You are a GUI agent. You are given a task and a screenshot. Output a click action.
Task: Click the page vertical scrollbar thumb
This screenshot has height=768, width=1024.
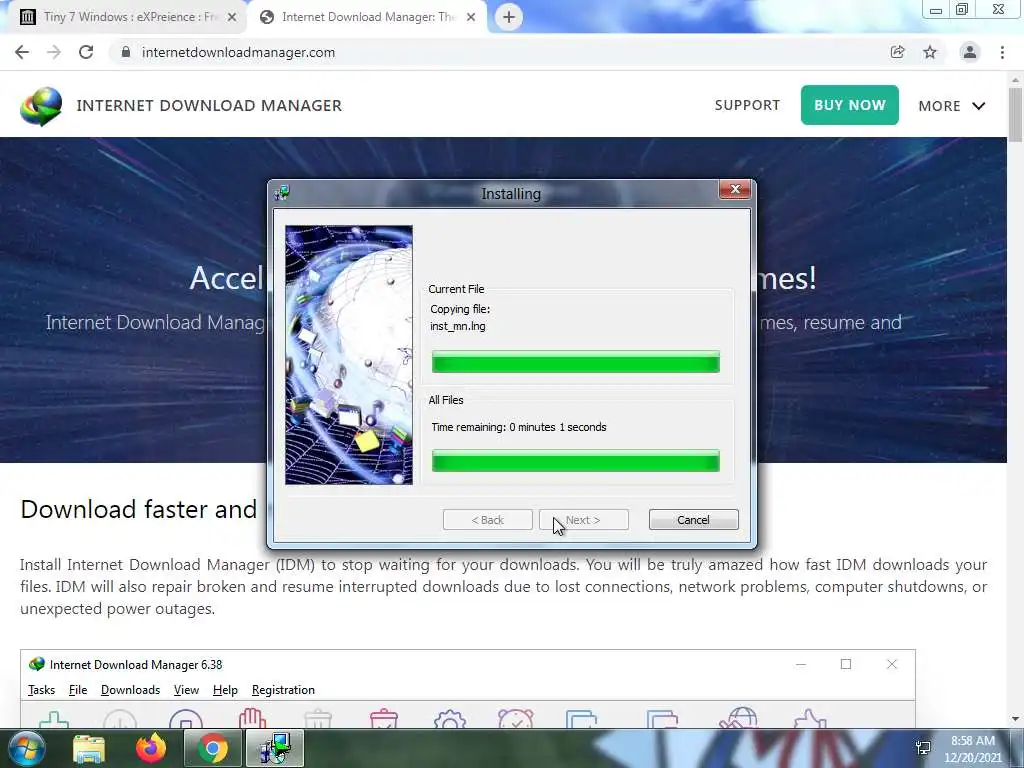(x=1016, y=114)
